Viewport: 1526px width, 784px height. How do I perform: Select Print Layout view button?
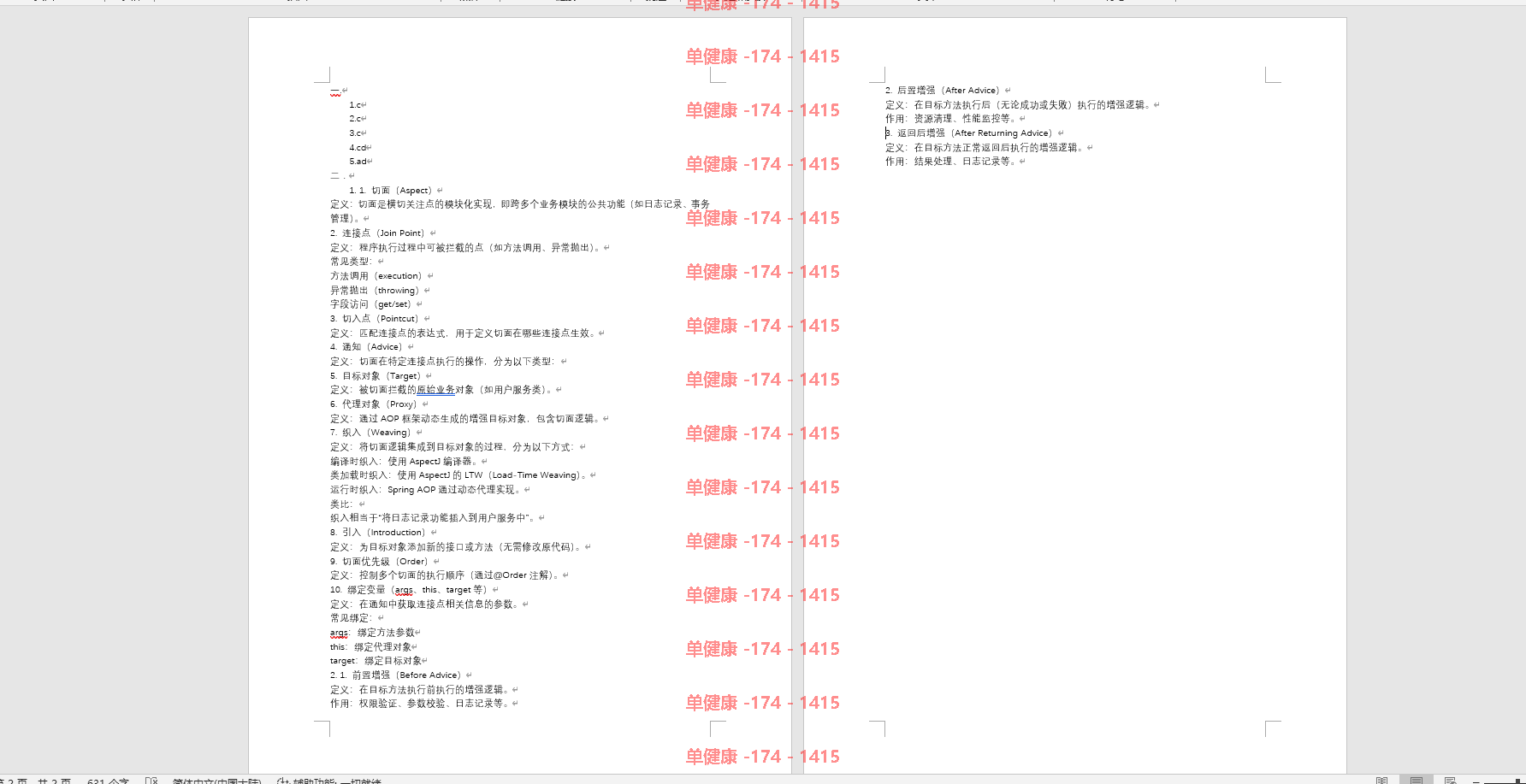[1417, 780]
